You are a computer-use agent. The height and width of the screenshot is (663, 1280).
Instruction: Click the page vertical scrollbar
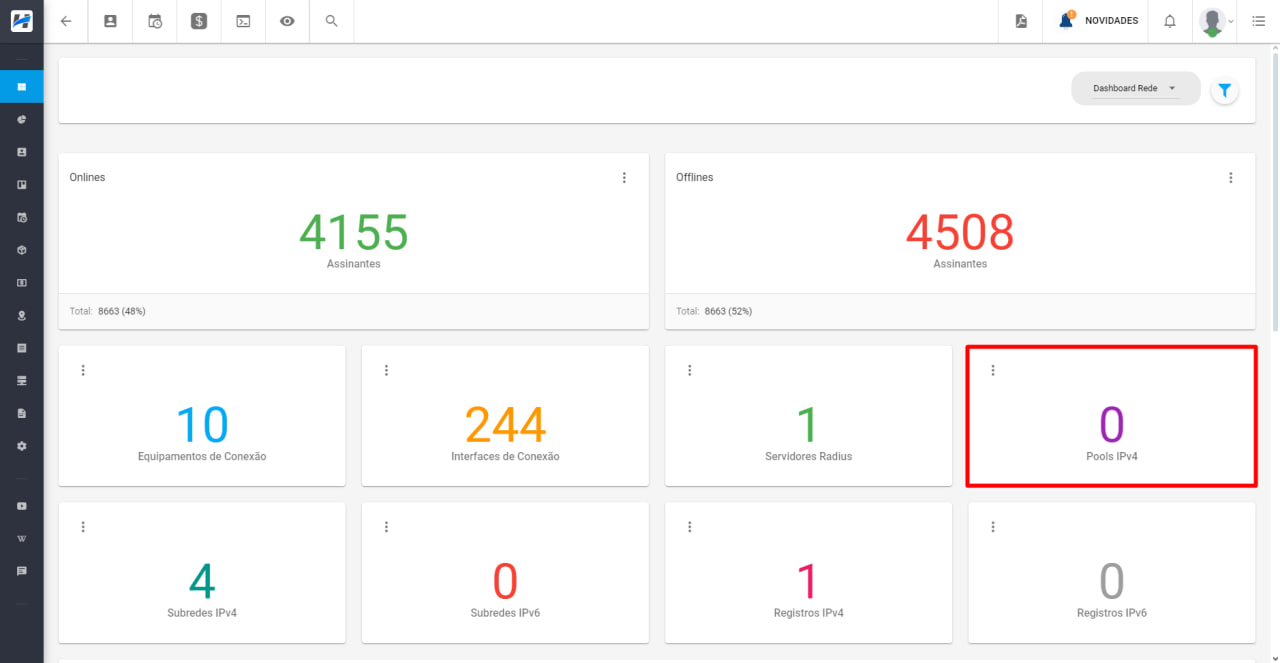(x=1275, y=190)
